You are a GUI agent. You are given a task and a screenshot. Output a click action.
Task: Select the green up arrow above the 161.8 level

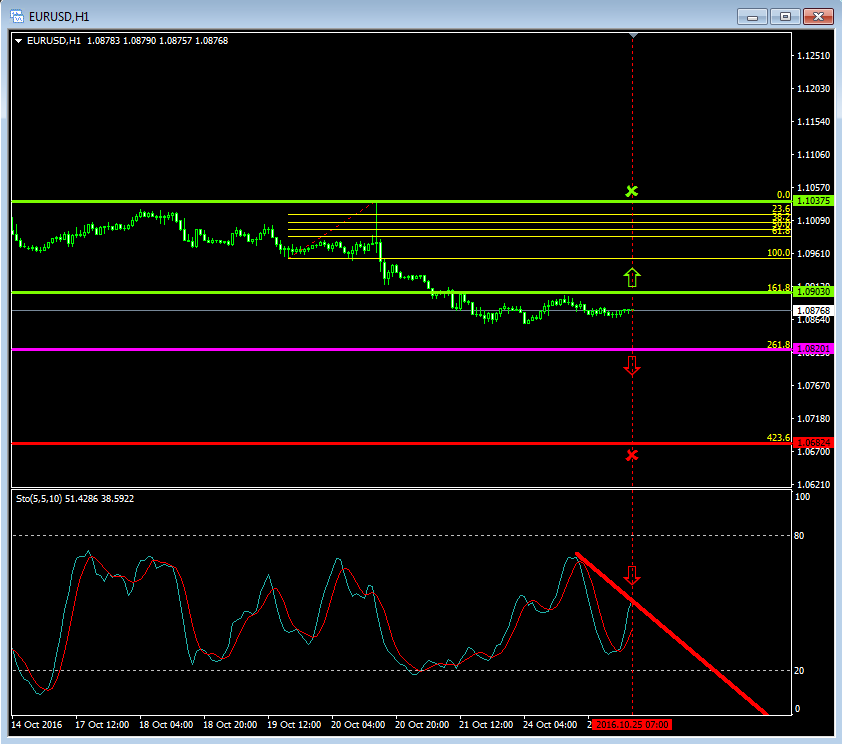(x=632, y=277)
